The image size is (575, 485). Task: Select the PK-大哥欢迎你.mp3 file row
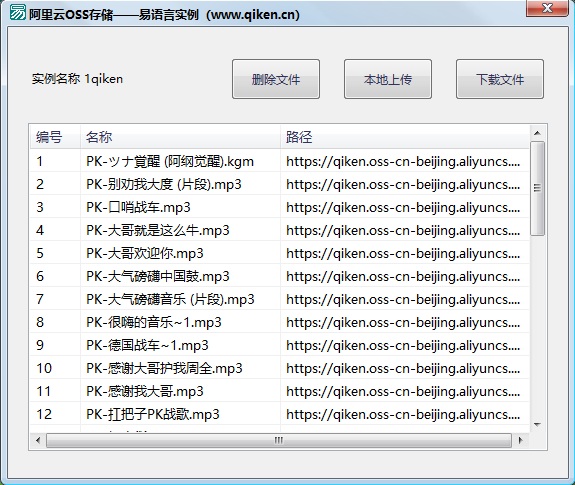click(280, 253)
